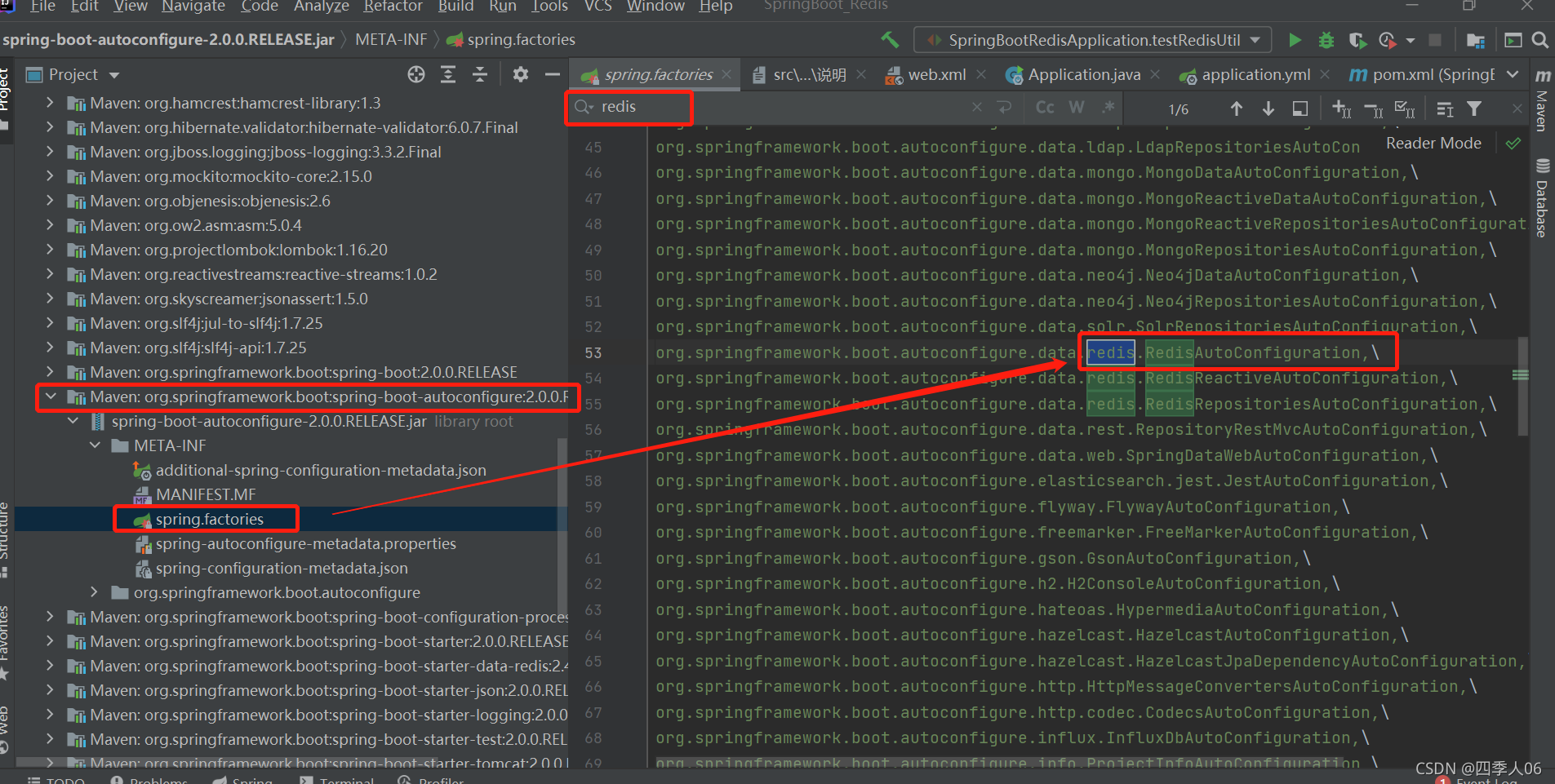Click the editor vertical scrollbar thumb
This screenshot has width=1555, height=784.
pos(1523,386)
